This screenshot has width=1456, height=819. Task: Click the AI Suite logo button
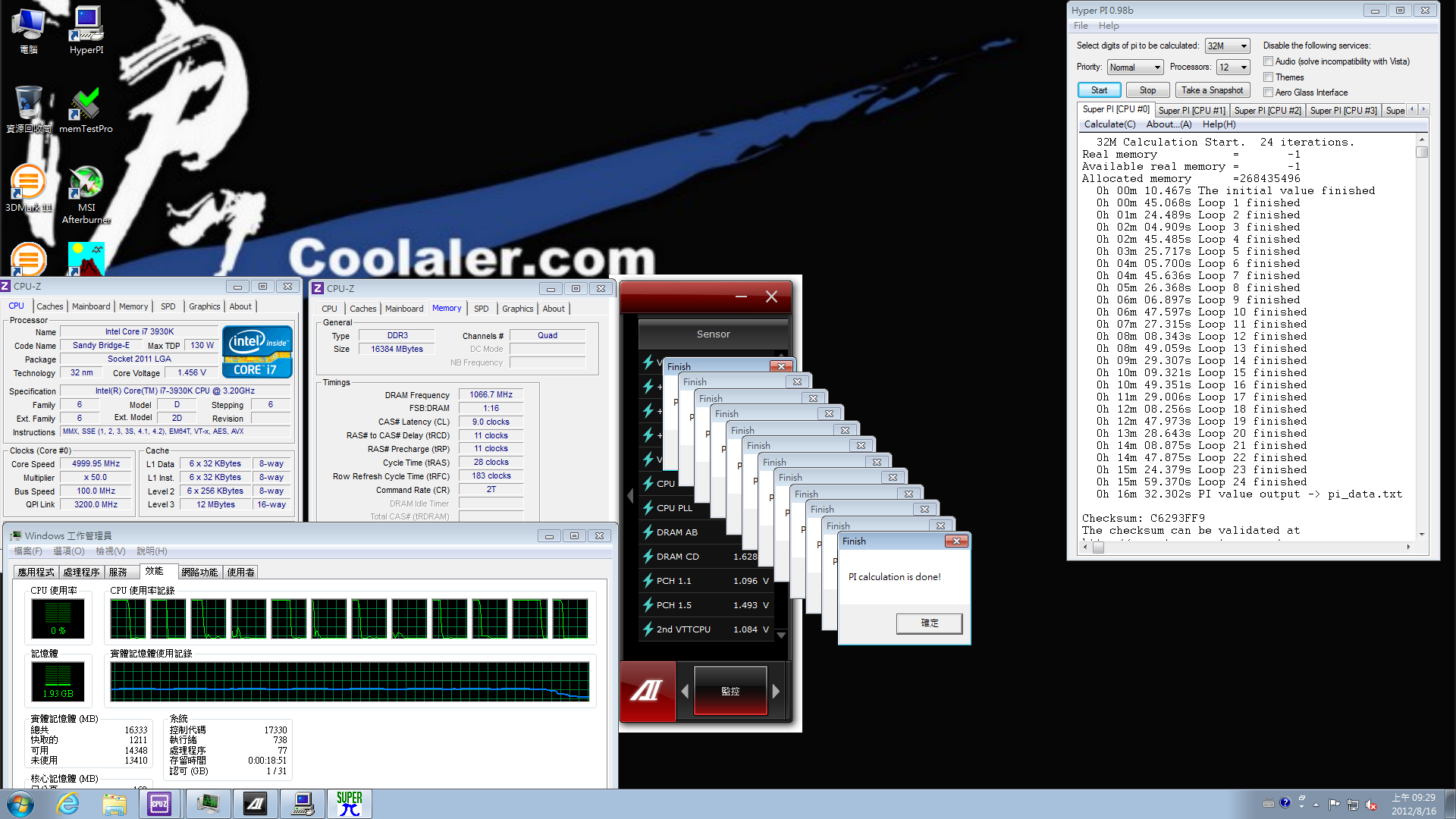[647, 691]
